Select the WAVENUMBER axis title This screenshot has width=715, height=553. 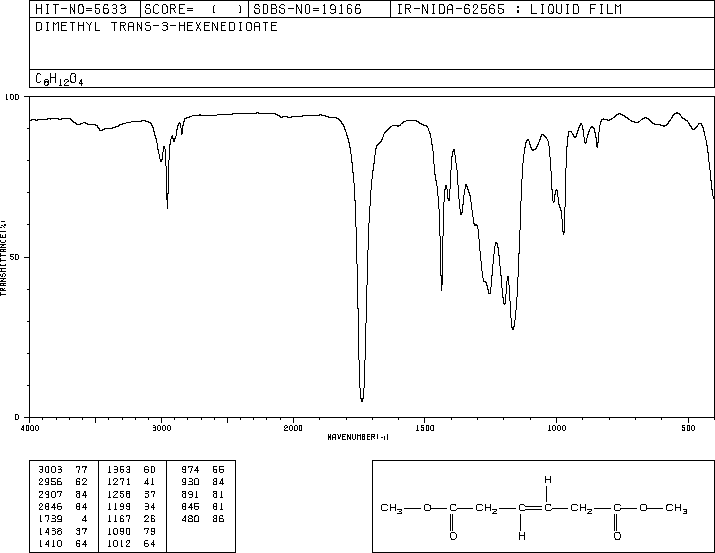[x=358, y=437]
